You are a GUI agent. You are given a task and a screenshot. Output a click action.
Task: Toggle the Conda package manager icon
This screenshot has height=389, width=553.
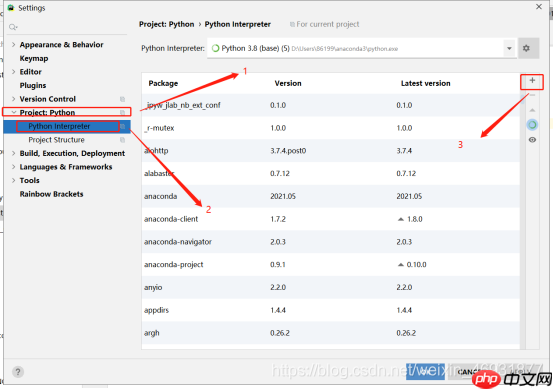tap(532, 124)
